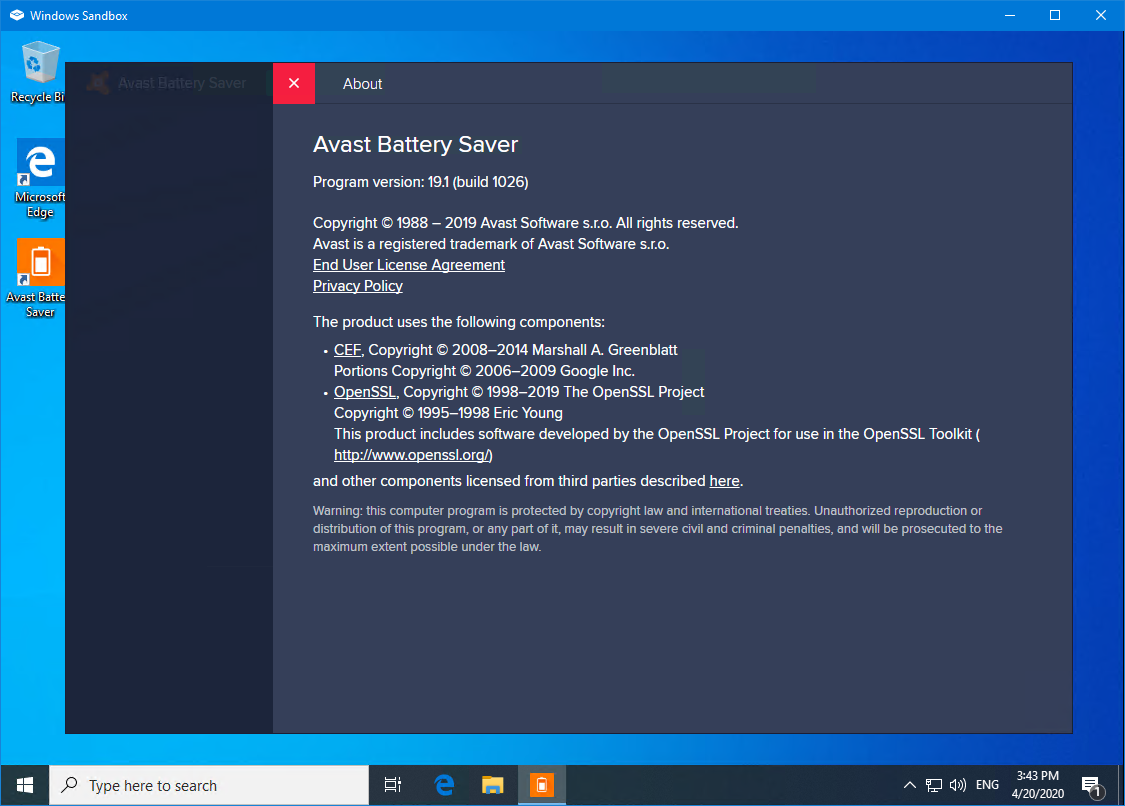
Task: Click the 'Avast Battery Saver' heading text
Action: (415, 144)
